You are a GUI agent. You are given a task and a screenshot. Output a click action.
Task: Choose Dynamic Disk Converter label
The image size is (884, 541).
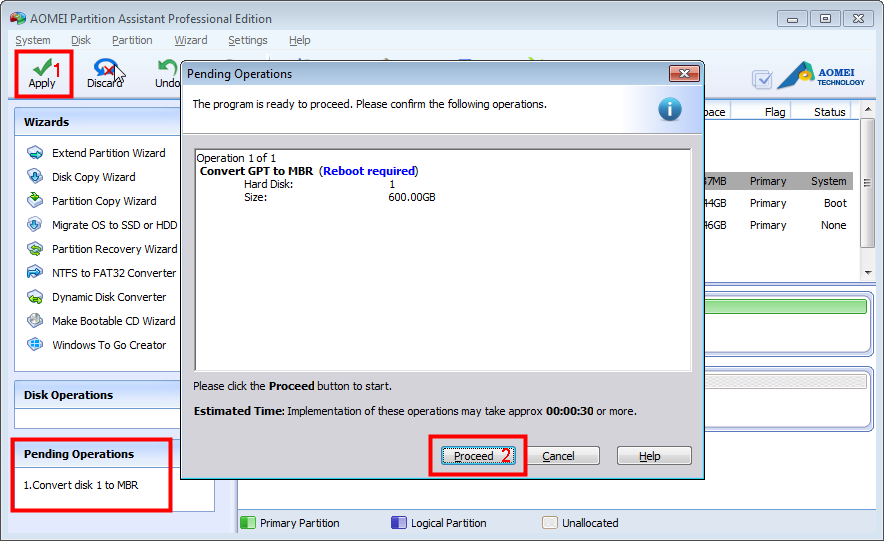[109, 297]
